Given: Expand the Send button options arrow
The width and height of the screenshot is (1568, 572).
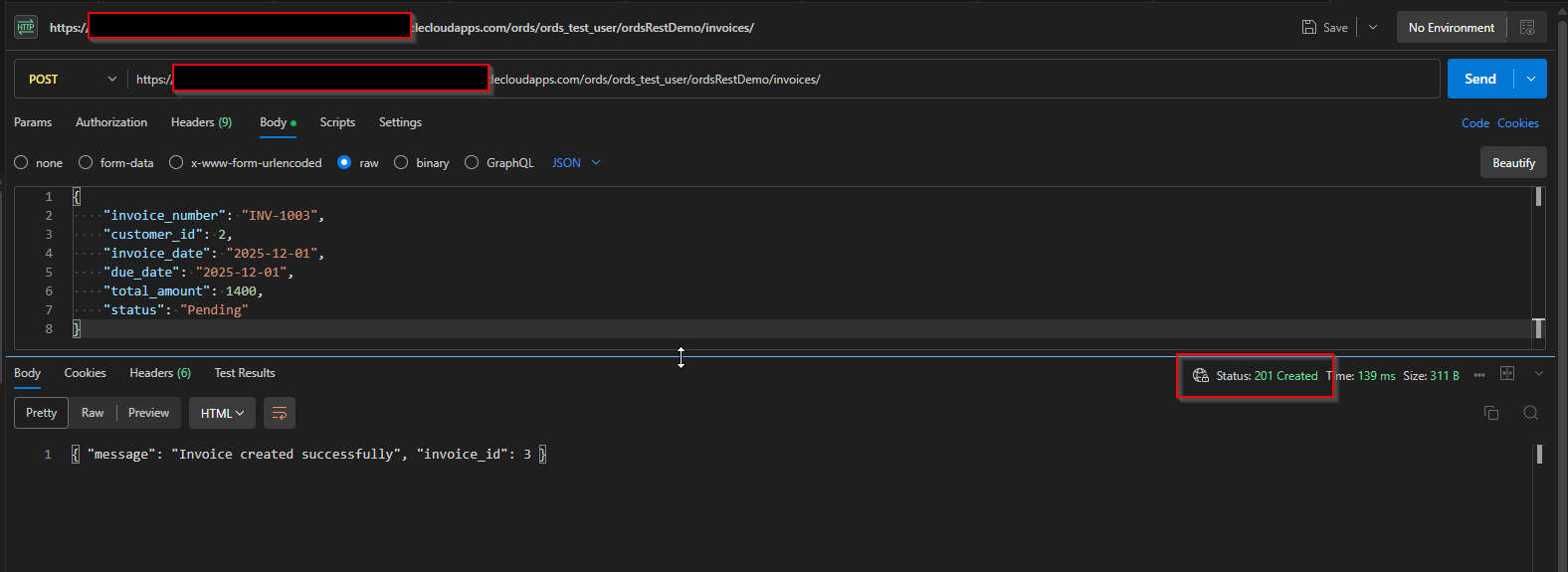Looking at the screenshot, I should (1531, 79).
